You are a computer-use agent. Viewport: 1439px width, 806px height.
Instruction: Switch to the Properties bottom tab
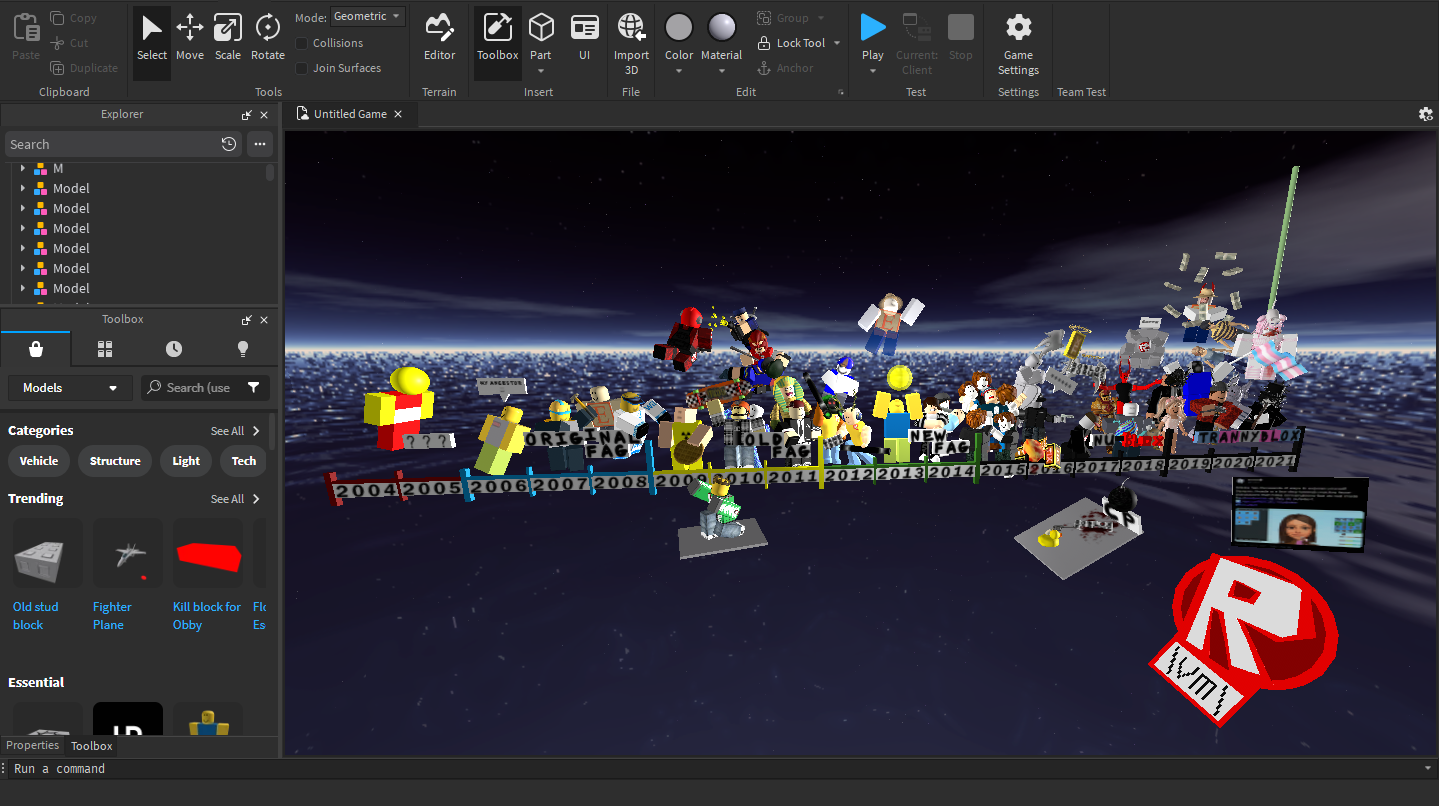[33, 745]
